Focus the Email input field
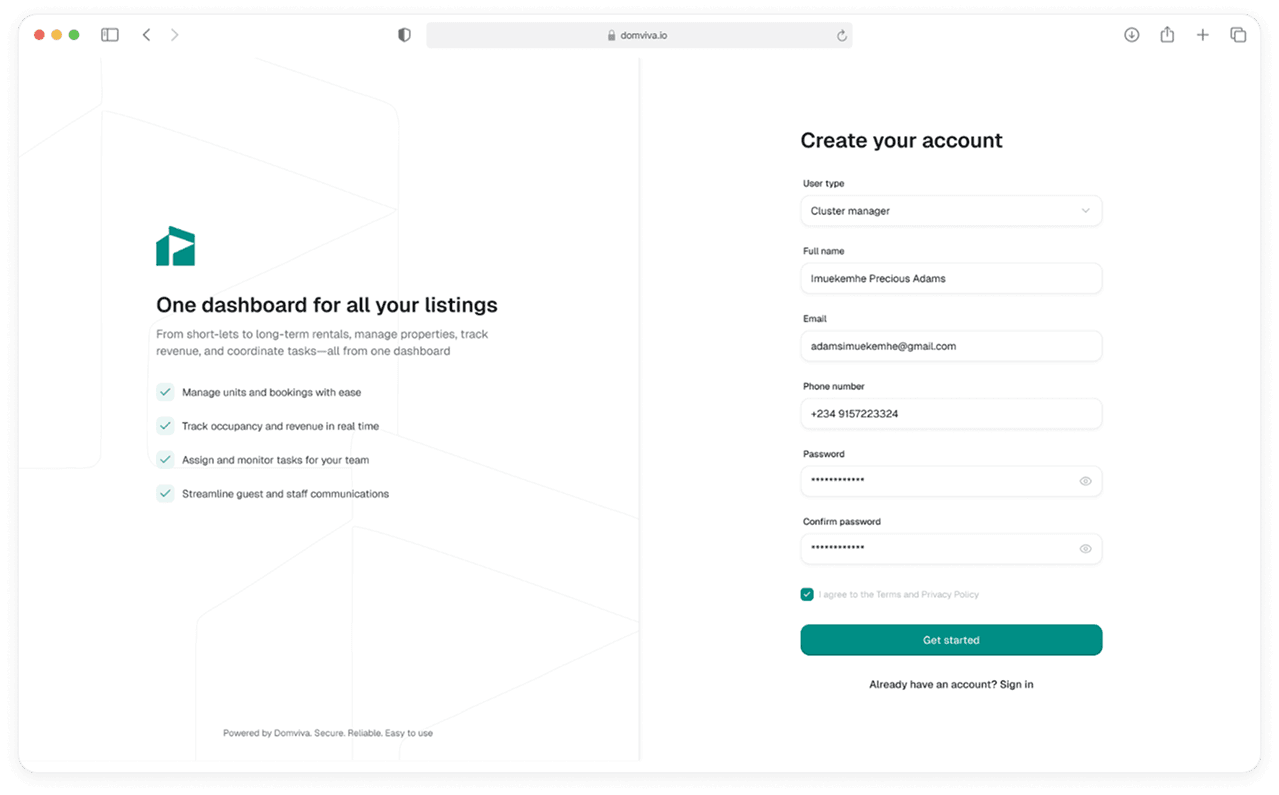The image size is (1279, 795). click(950, 346)
